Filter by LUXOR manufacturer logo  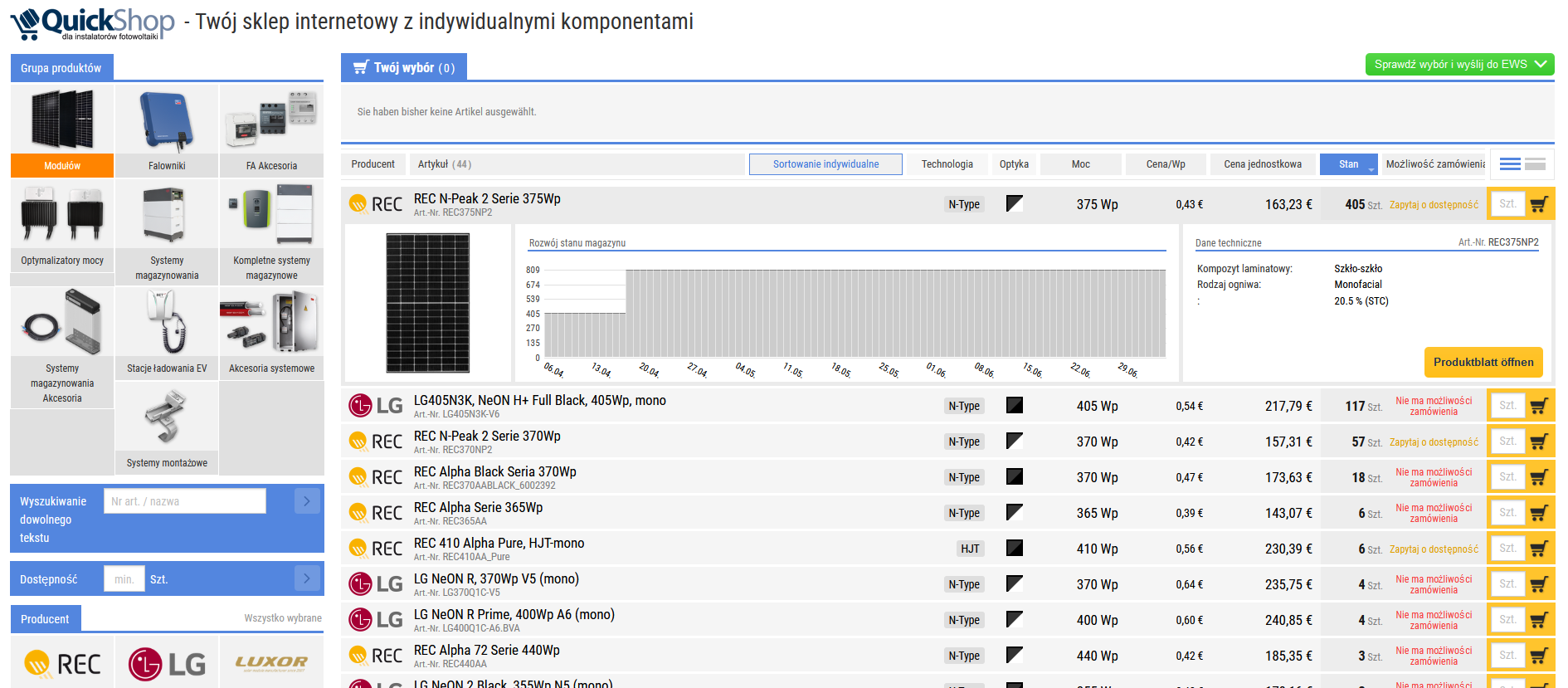271,663
